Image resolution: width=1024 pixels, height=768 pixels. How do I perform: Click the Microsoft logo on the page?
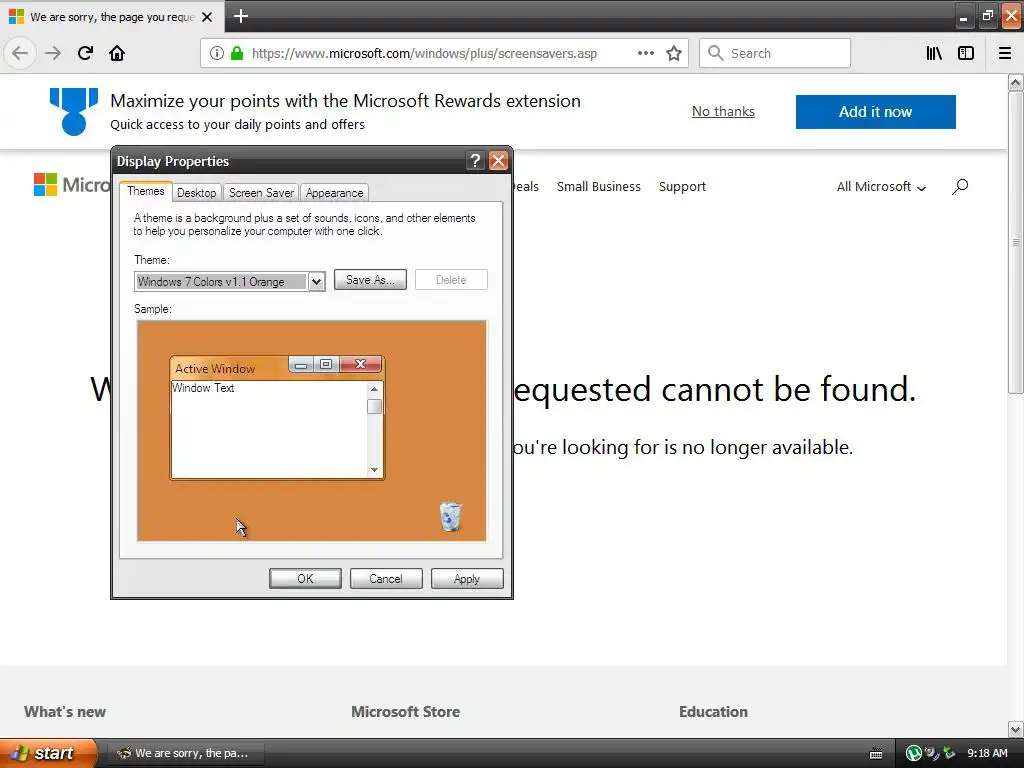tap(71, 185)
